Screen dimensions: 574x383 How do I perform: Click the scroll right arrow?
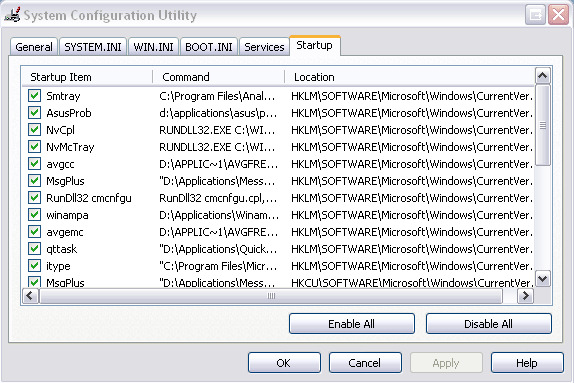[525, 295]
